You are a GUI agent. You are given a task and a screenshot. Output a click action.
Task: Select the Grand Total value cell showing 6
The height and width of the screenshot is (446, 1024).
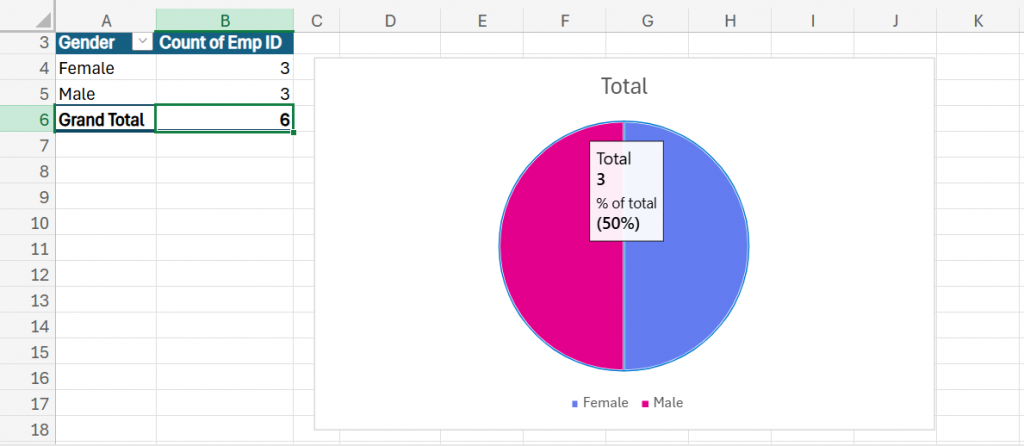[225, 120]
